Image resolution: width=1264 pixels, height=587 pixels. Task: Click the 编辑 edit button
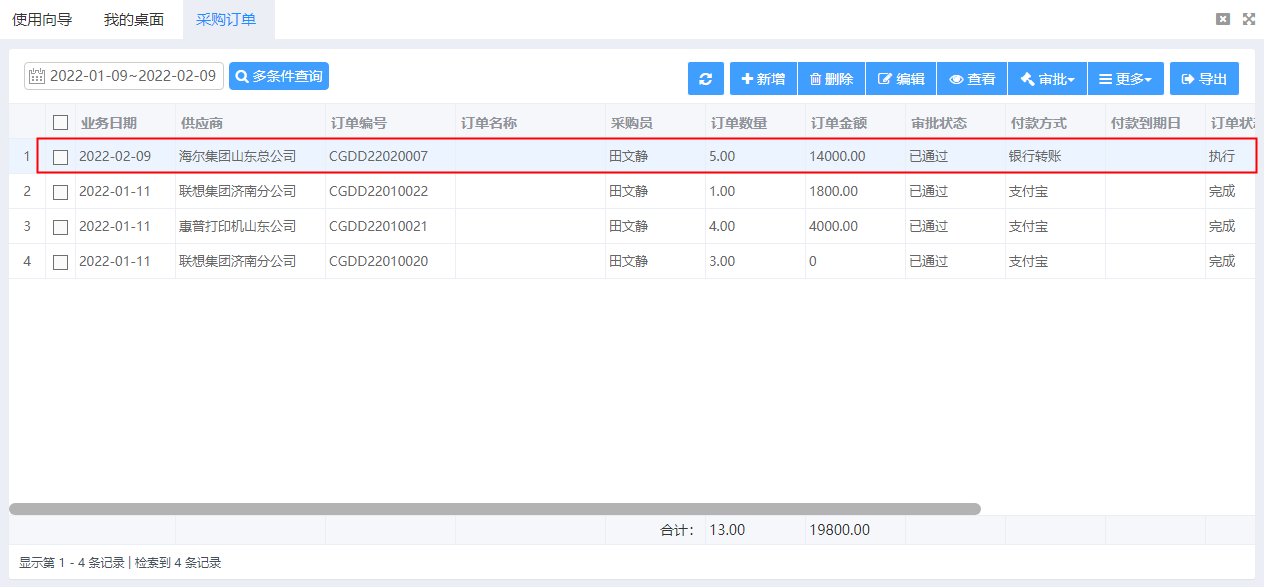(901, 79)
